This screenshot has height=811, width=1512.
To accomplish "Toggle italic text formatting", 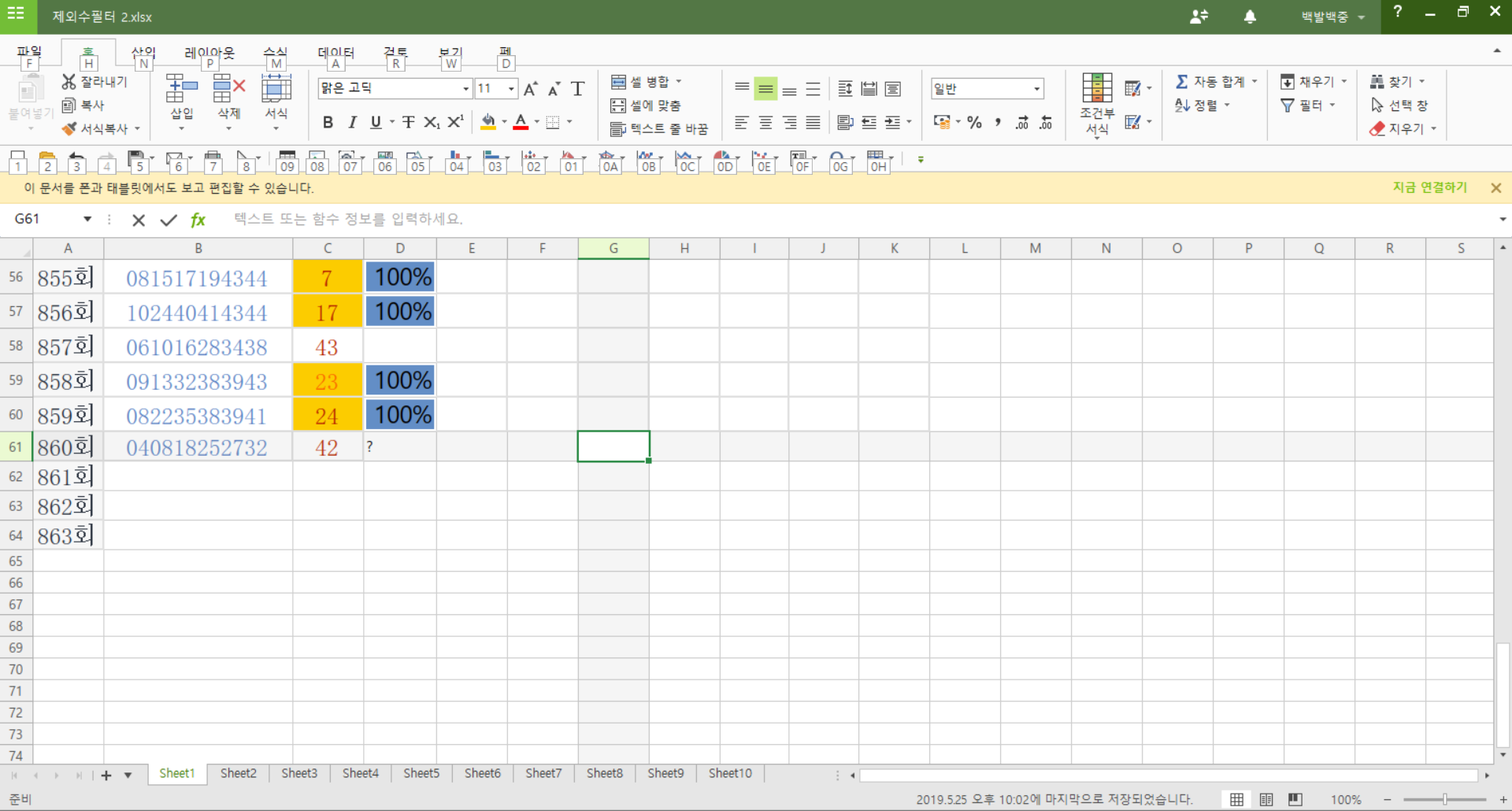I will [x=352, y=122].
